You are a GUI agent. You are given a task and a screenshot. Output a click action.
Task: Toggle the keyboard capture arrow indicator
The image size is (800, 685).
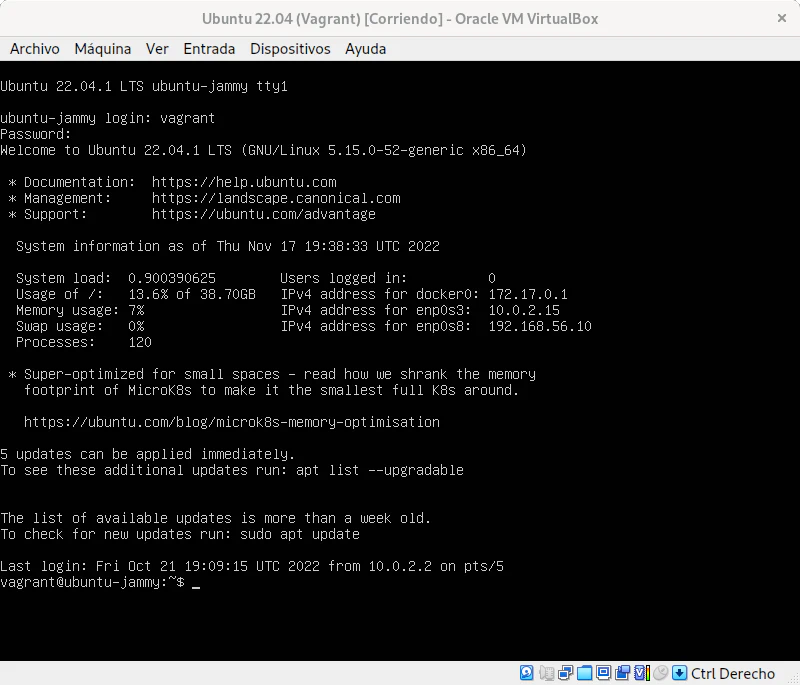679,673
